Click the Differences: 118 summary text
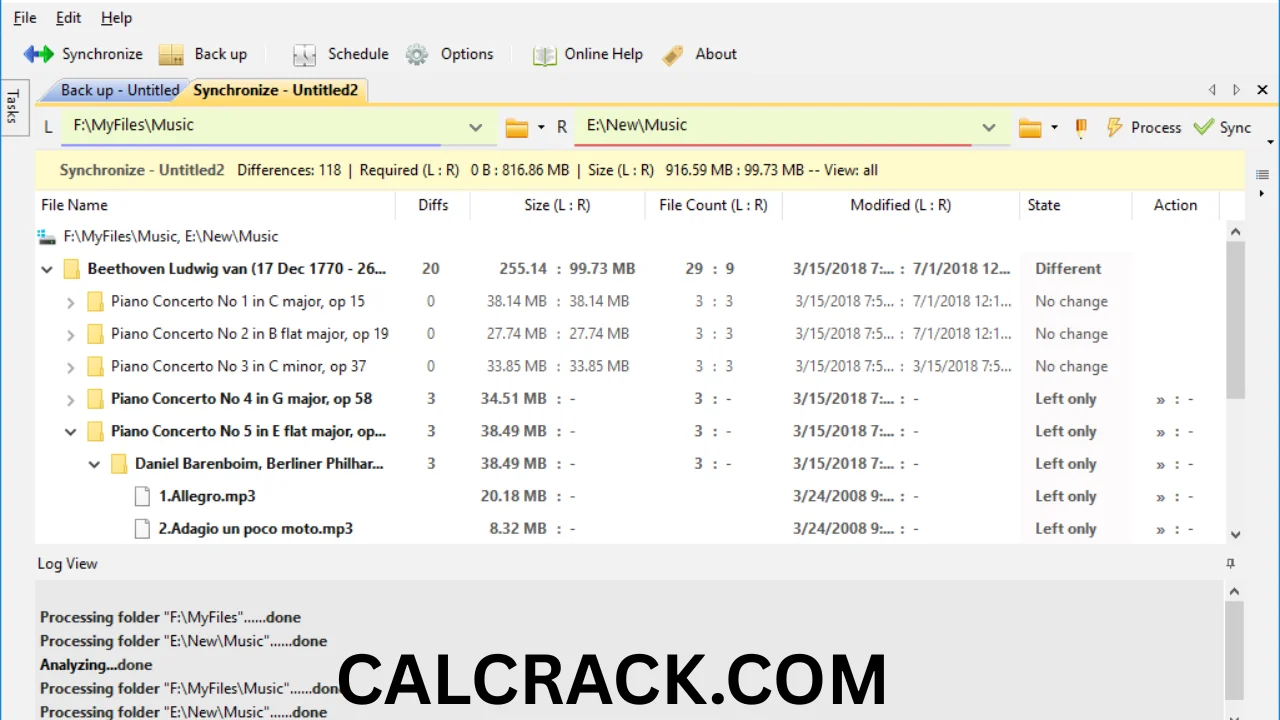Screen dimensions: 1280x720 (x=289, y=170)
